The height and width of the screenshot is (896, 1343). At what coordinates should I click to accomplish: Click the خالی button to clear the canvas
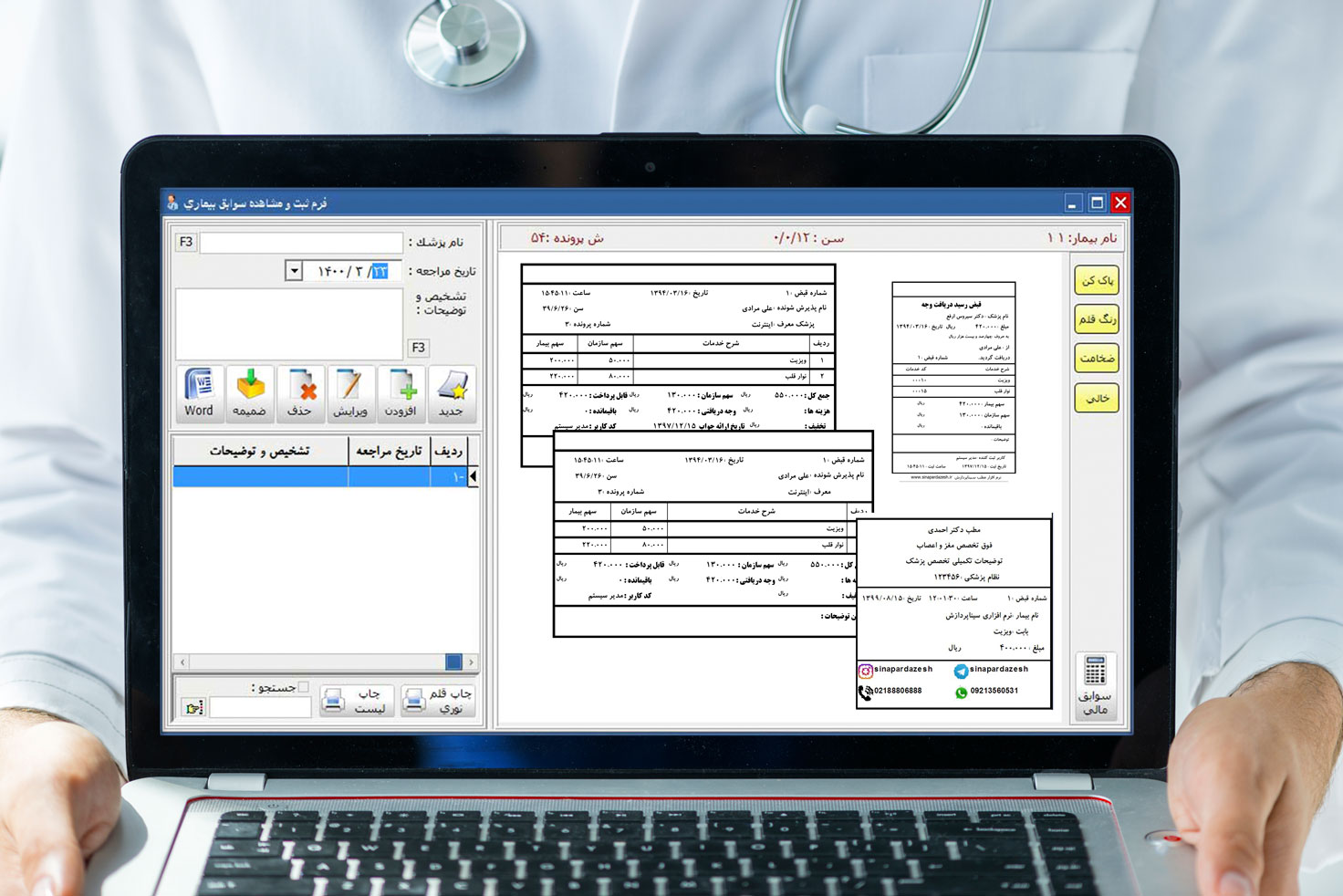coord(1097,398)
